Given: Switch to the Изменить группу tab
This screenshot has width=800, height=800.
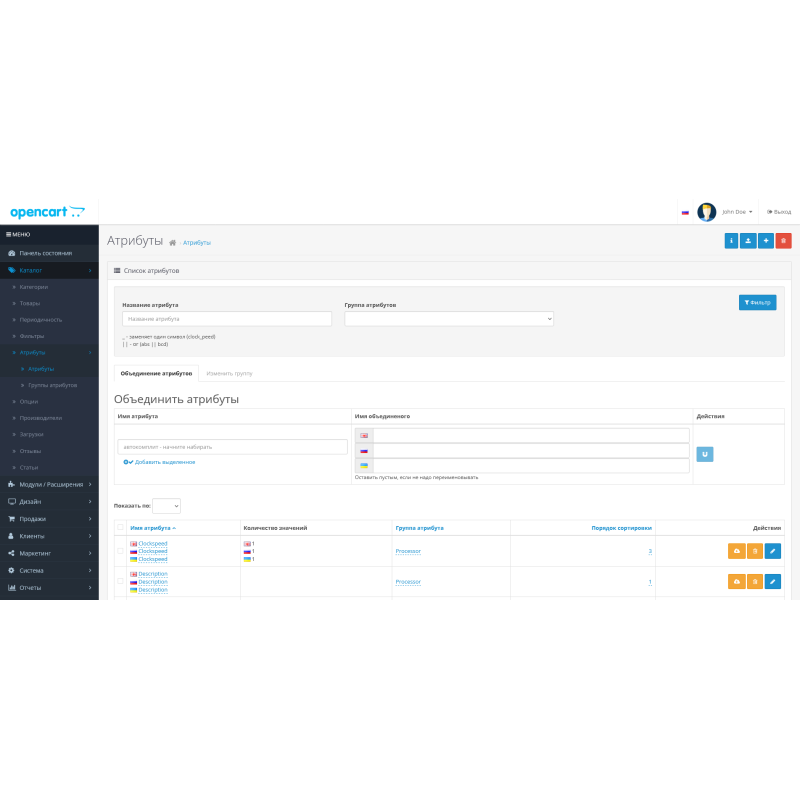Looking at the screenshot, I should 229,372.
